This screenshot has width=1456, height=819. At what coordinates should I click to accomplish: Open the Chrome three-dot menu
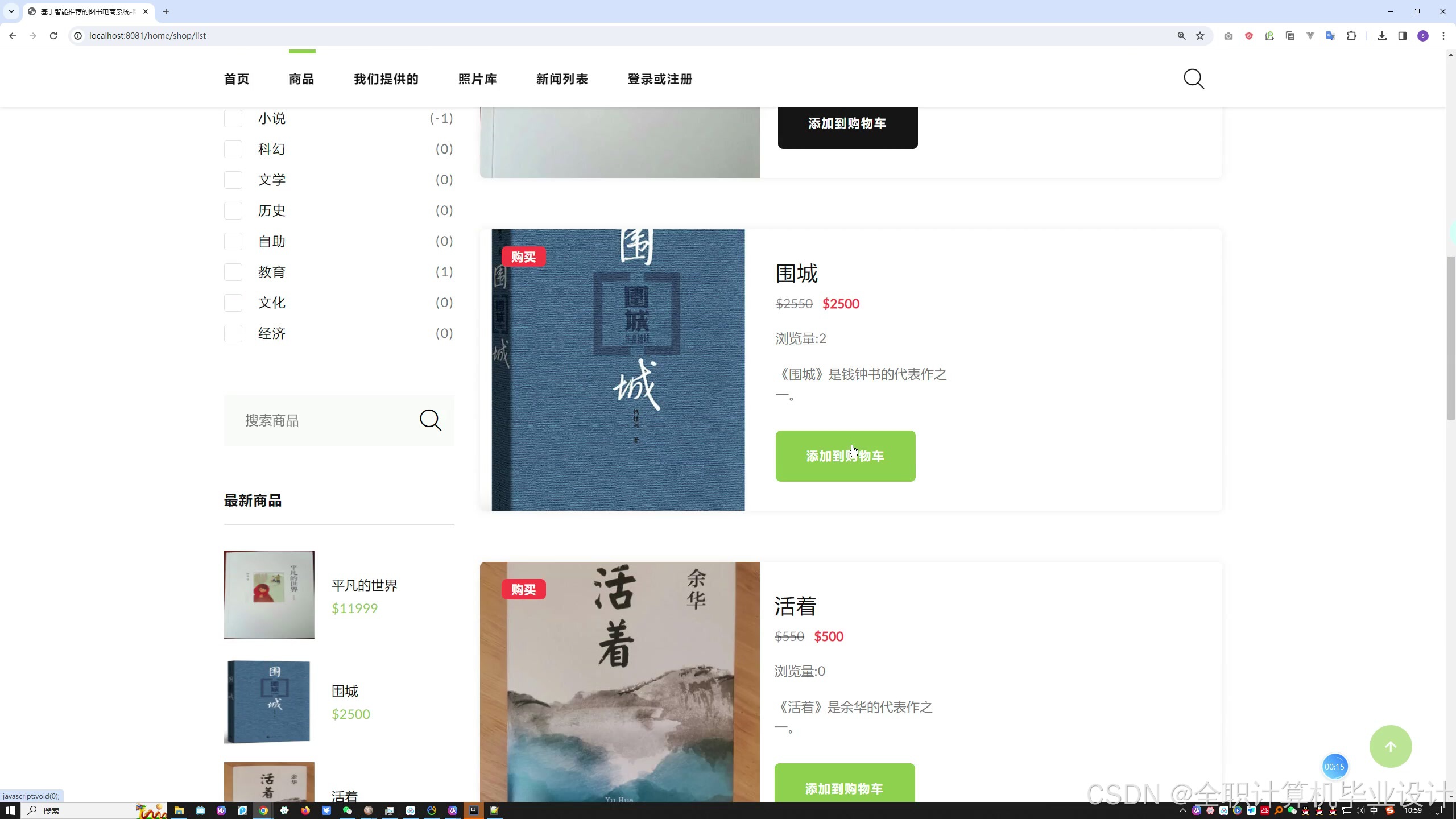1443,36
